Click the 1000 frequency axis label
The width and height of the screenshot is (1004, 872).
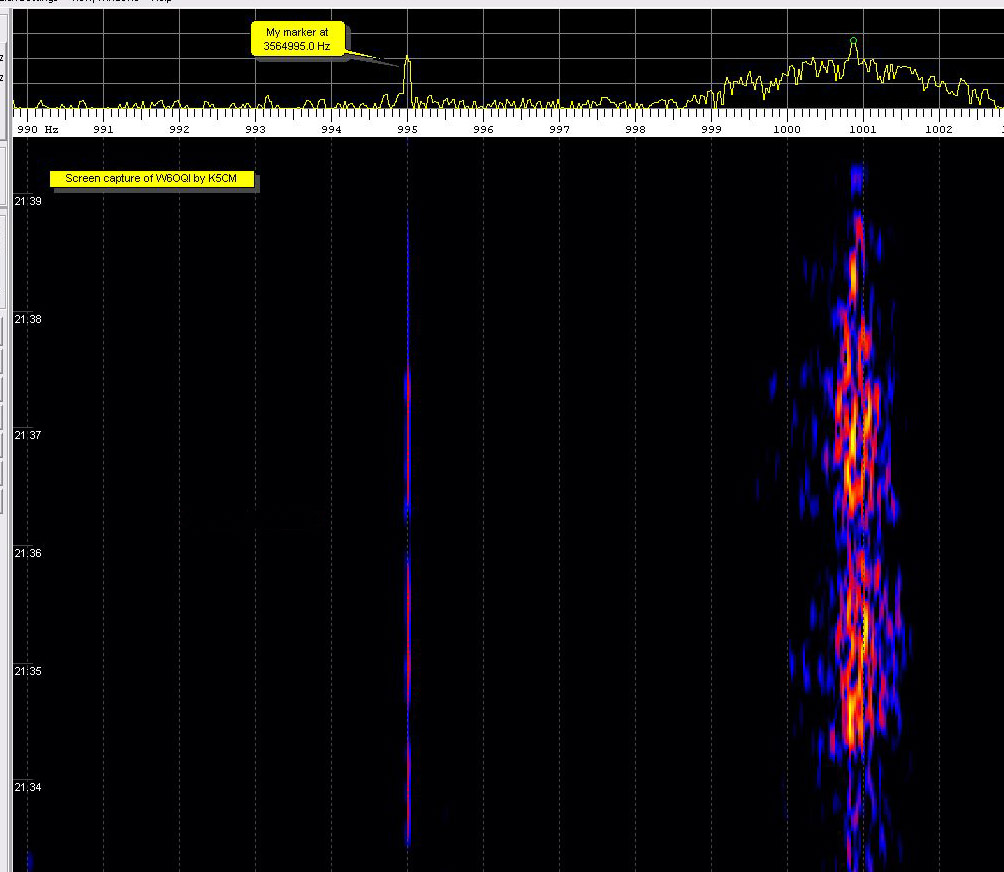787,129
